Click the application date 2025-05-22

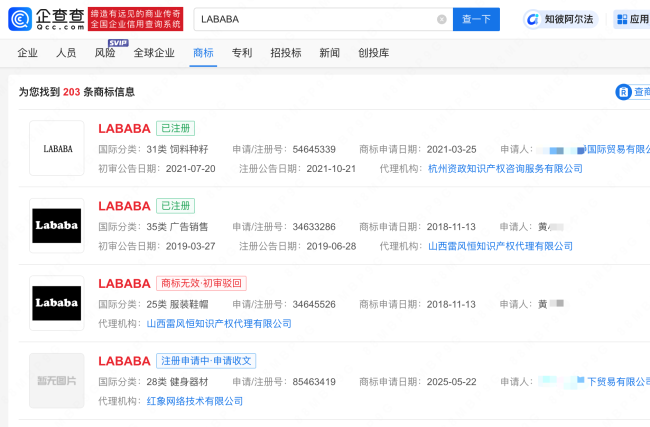pyautogui.click(x=451, y=382)
